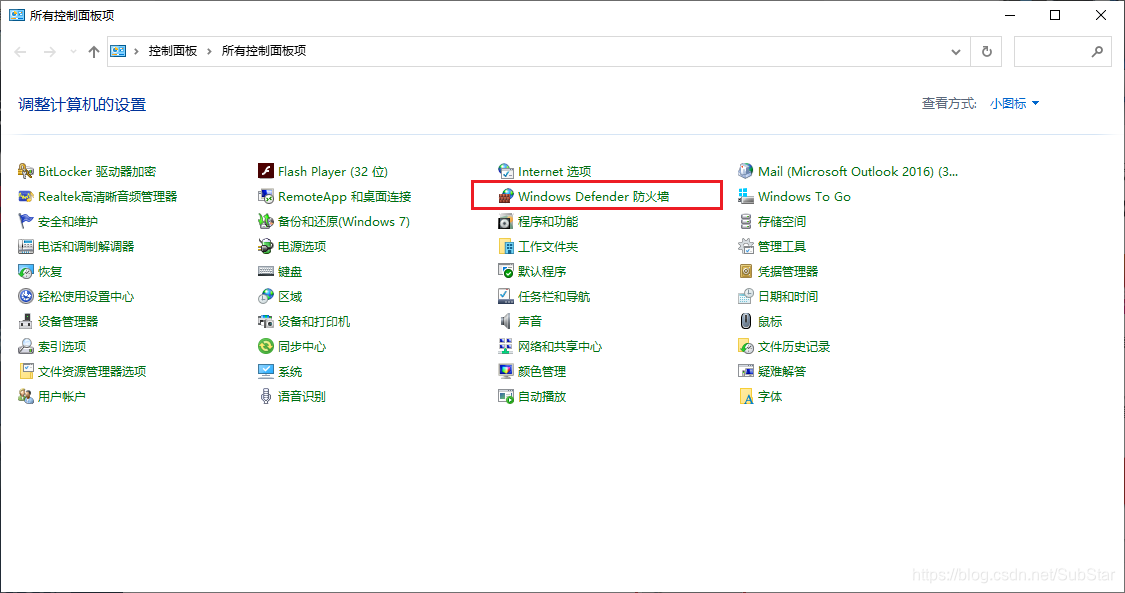Open the 管理工具 gear icon
This screenshot has height=593, width=1125.
[x=746, y=247]
